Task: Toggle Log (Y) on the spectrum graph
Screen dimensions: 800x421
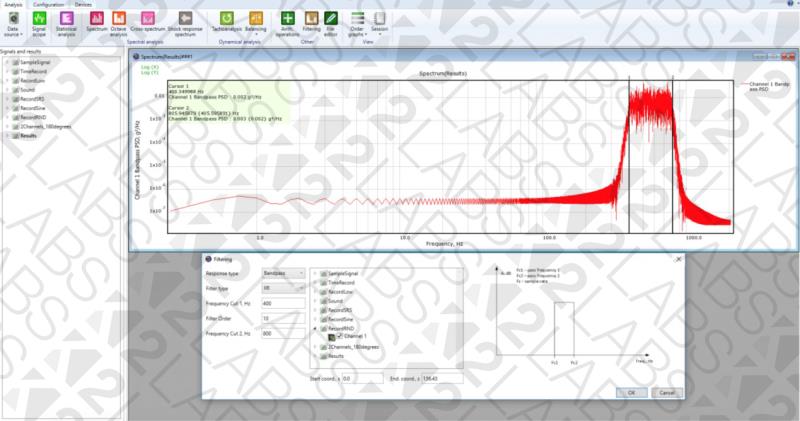Action: [149, 73]
